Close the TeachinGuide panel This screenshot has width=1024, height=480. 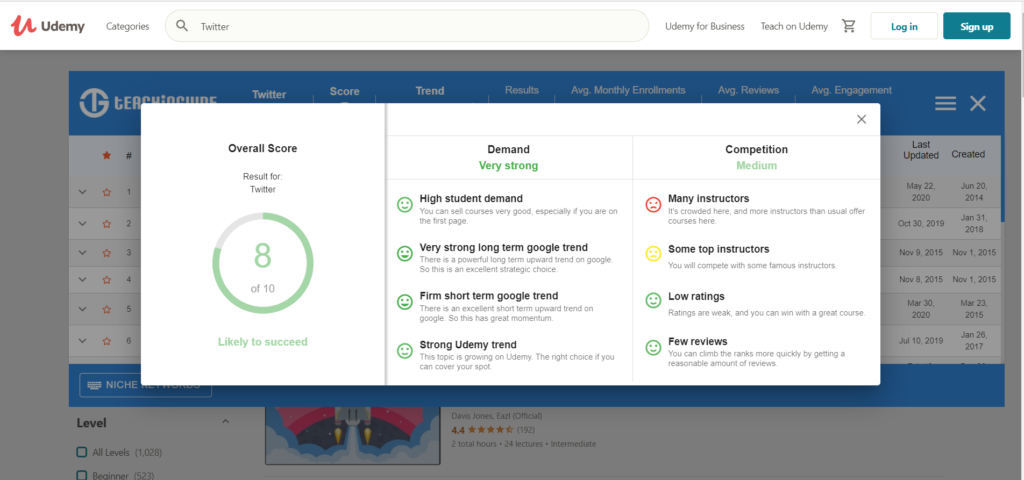click(978, 103)
